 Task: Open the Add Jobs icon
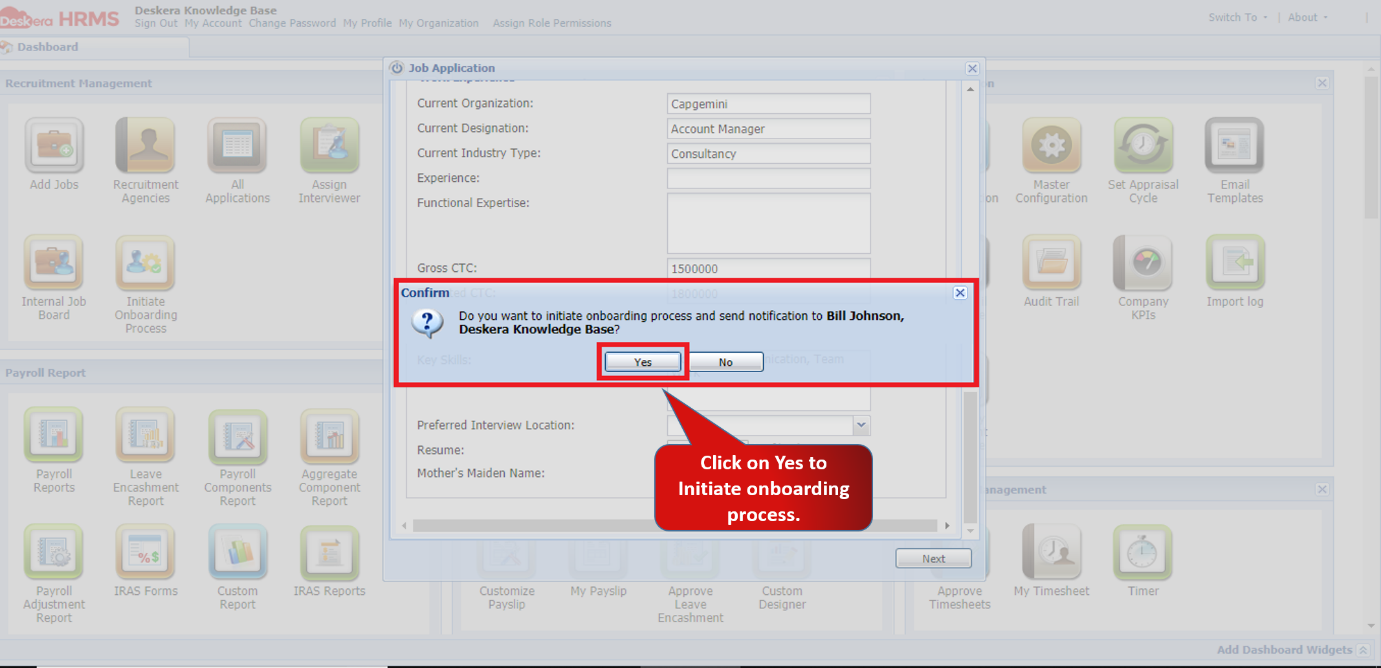click(x=54, y=146)
